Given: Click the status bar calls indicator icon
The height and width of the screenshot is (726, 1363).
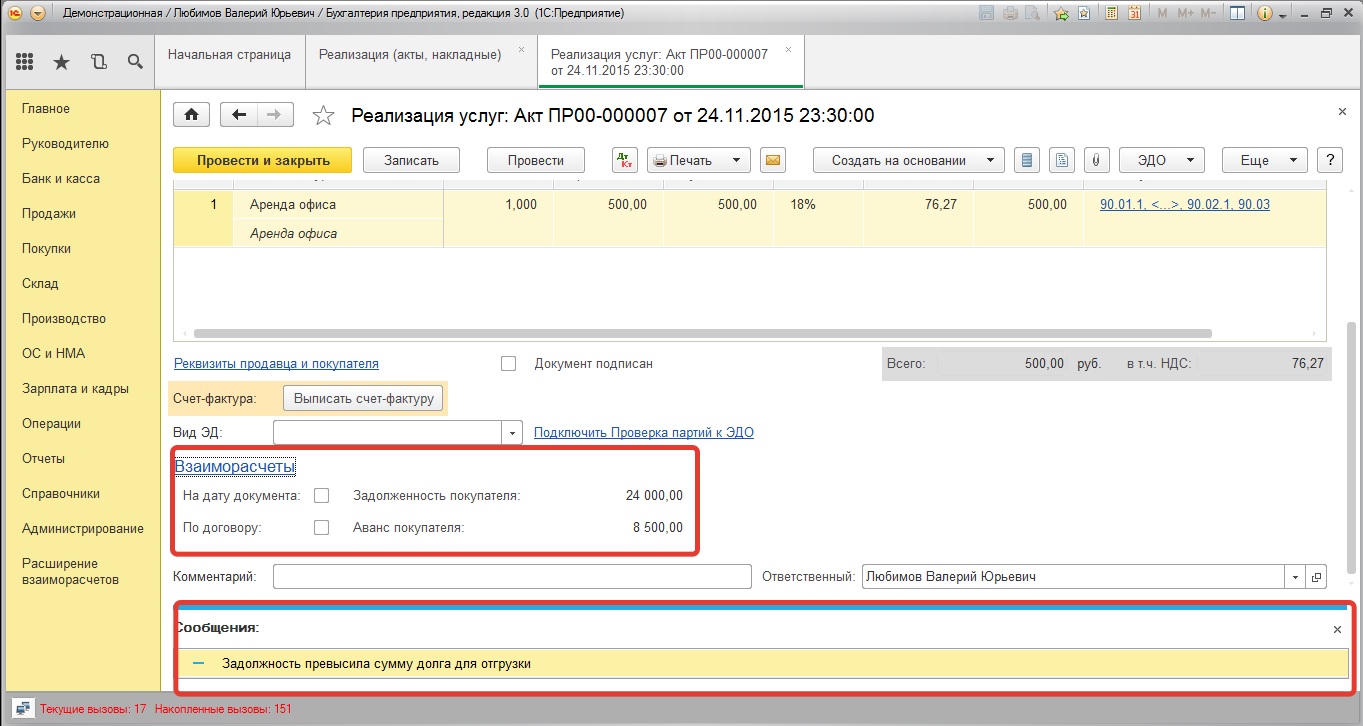Looking at the screenshot, I should pos(21,708).
